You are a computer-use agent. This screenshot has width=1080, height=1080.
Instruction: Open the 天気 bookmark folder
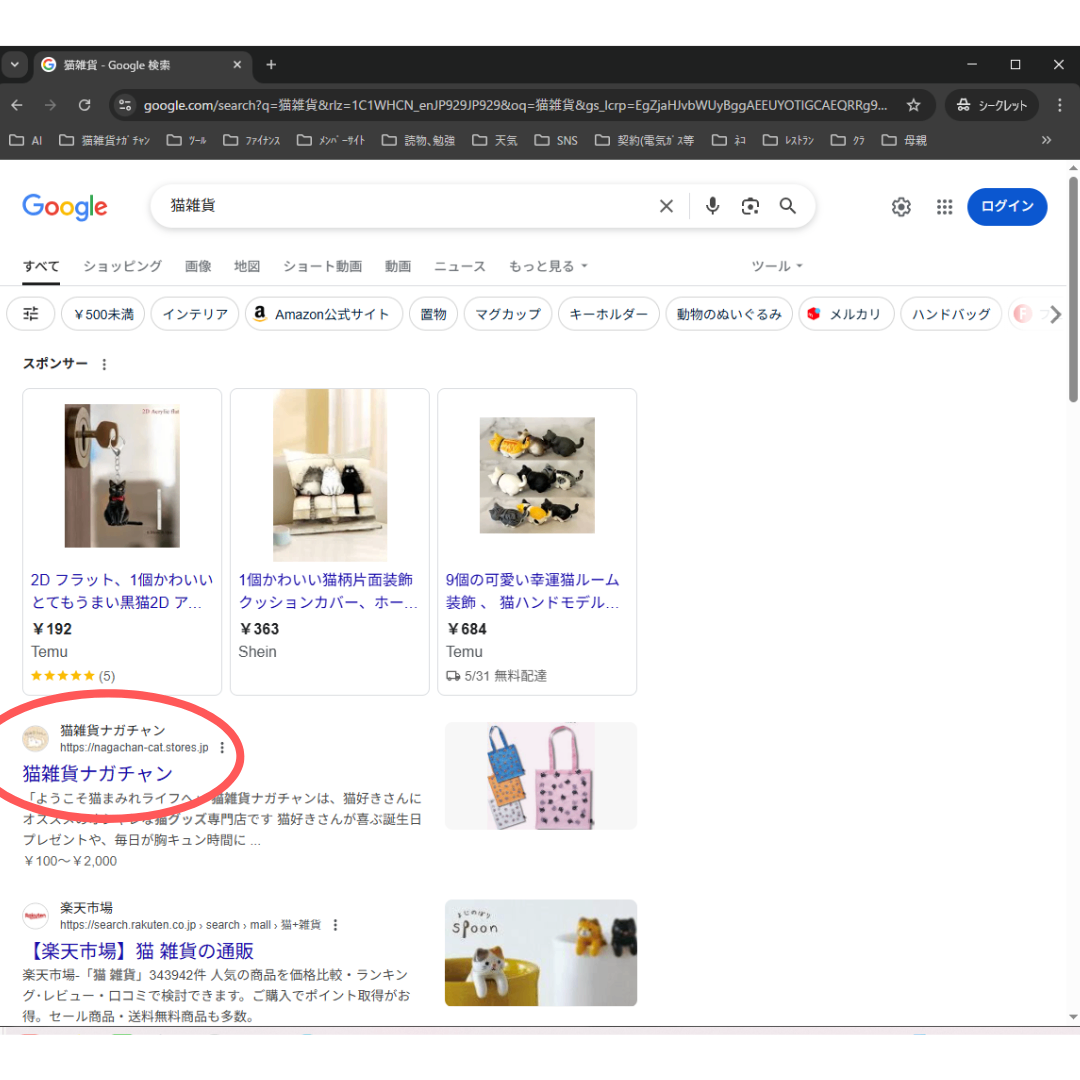point(495,141)
